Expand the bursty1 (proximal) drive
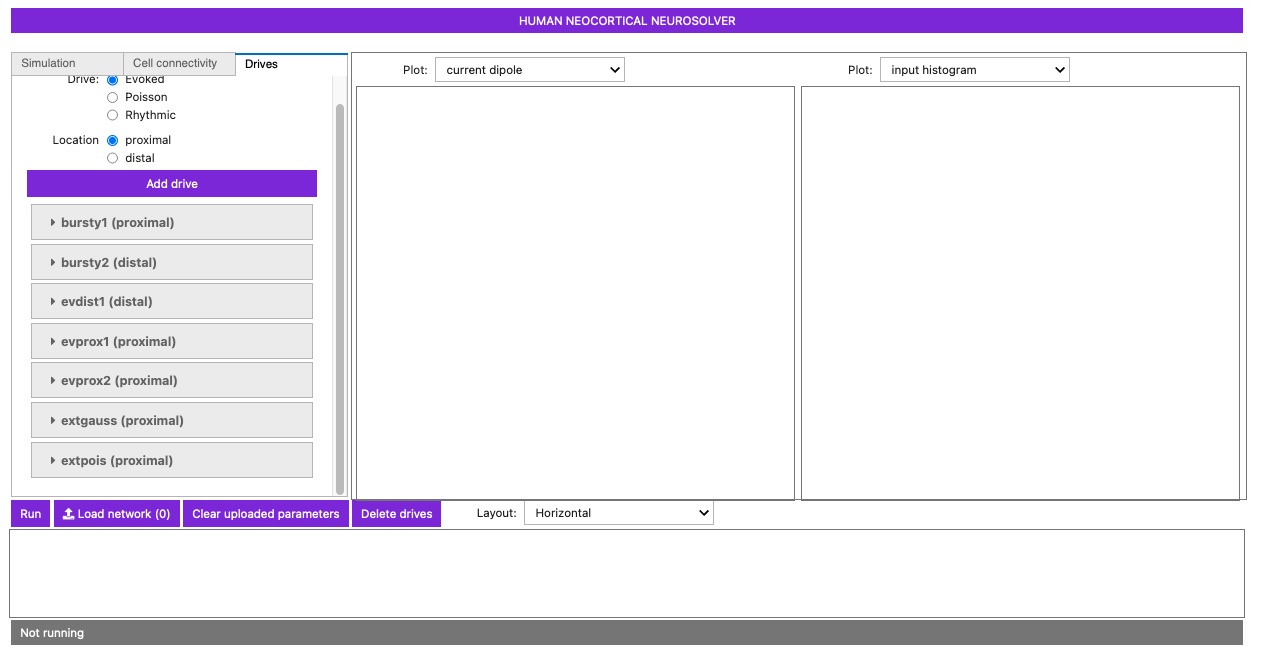The image size is (1261, 661). point(172,222)
